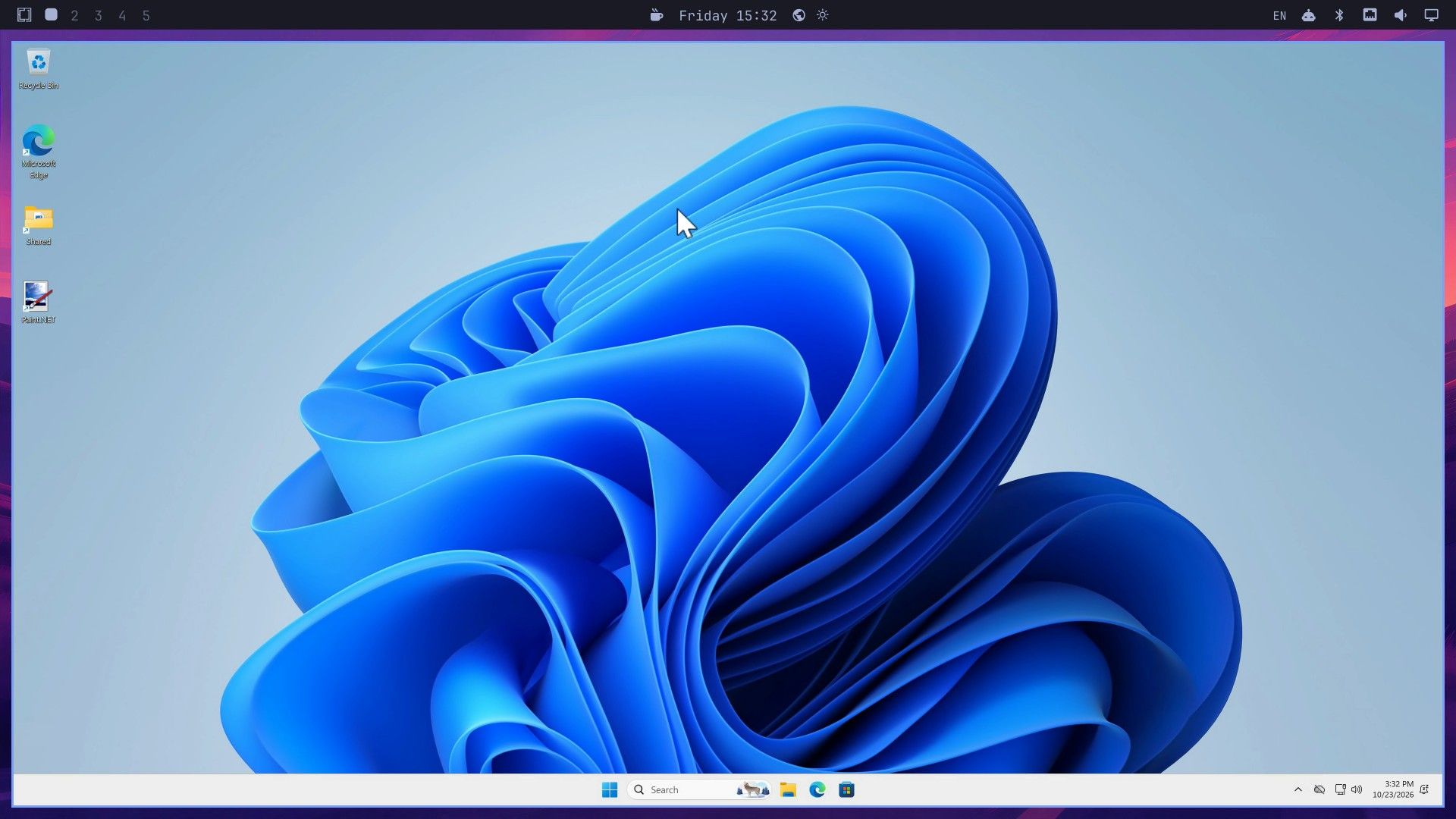This screenshot has height=819, width=1456.
Task: Click the display monitor icon in top bar
Action: point(1431,15)
